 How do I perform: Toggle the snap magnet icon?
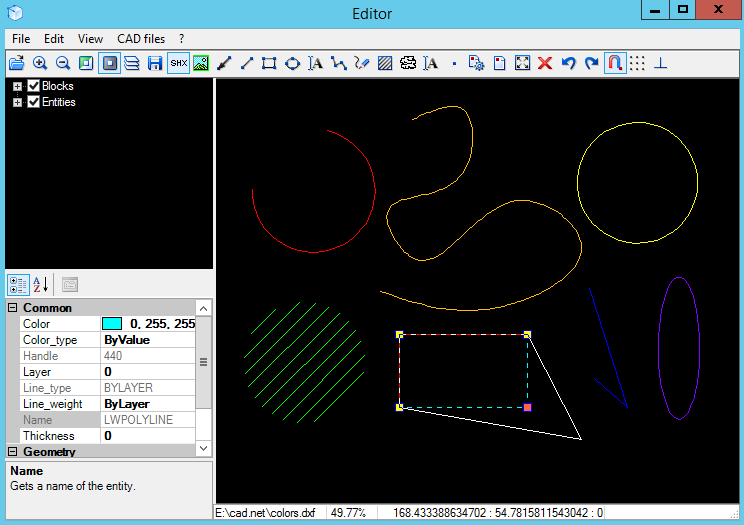[x=615, y=63]
